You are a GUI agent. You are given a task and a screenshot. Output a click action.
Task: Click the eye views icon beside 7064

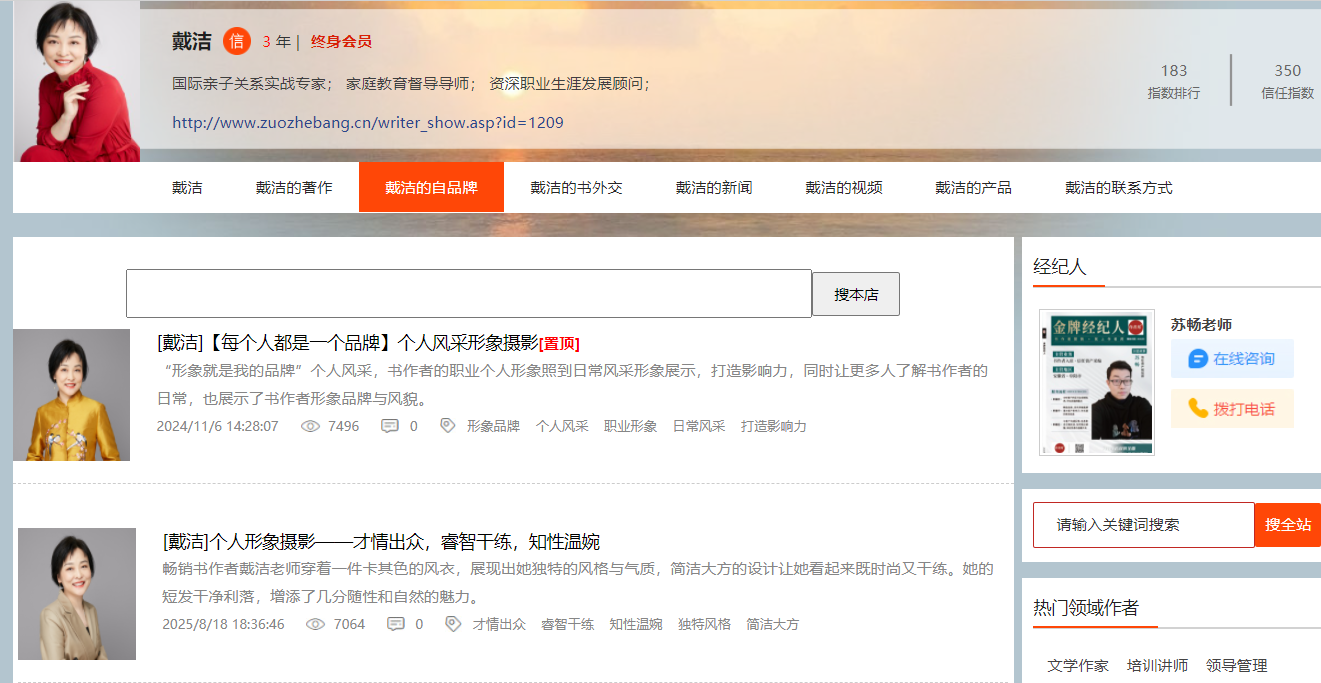316,624
